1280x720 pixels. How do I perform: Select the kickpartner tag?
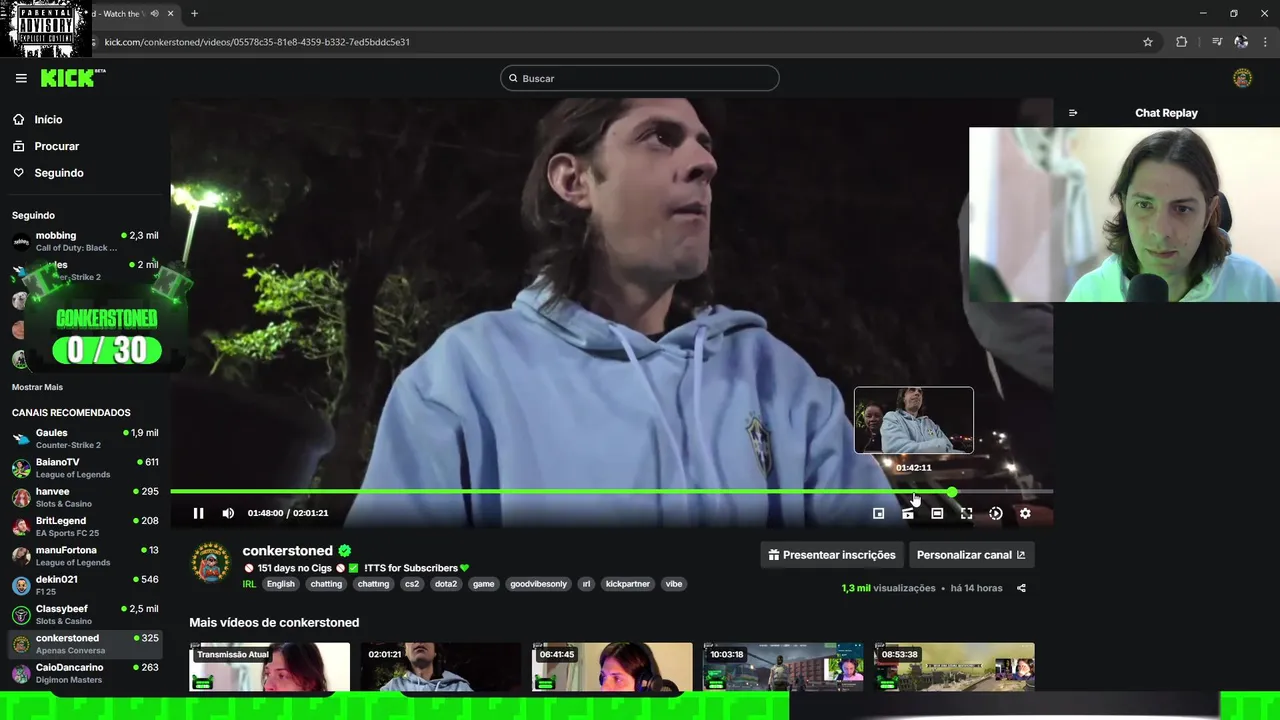(628, 584)
